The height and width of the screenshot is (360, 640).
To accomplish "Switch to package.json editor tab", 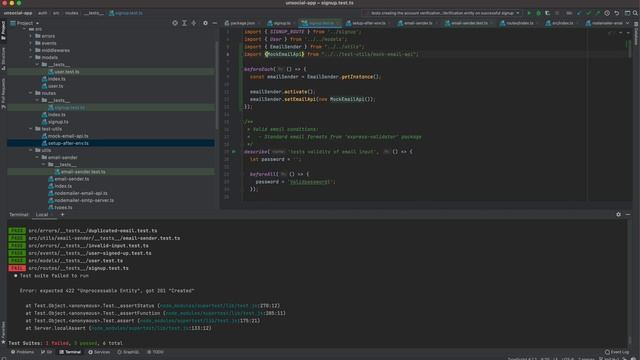I will click(240, 23).
